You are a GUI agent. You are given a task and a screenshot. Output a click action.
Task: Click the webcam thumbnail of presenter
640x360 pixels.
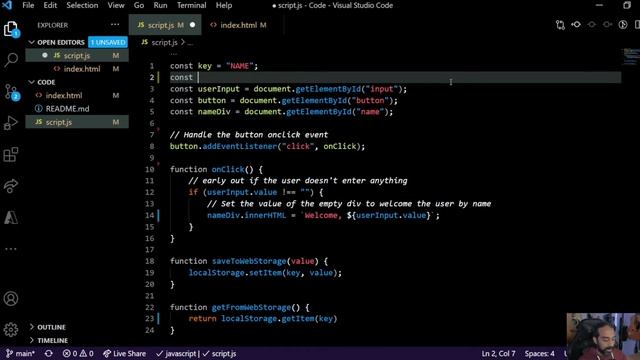pyautogui.click(x=603, y=336)
